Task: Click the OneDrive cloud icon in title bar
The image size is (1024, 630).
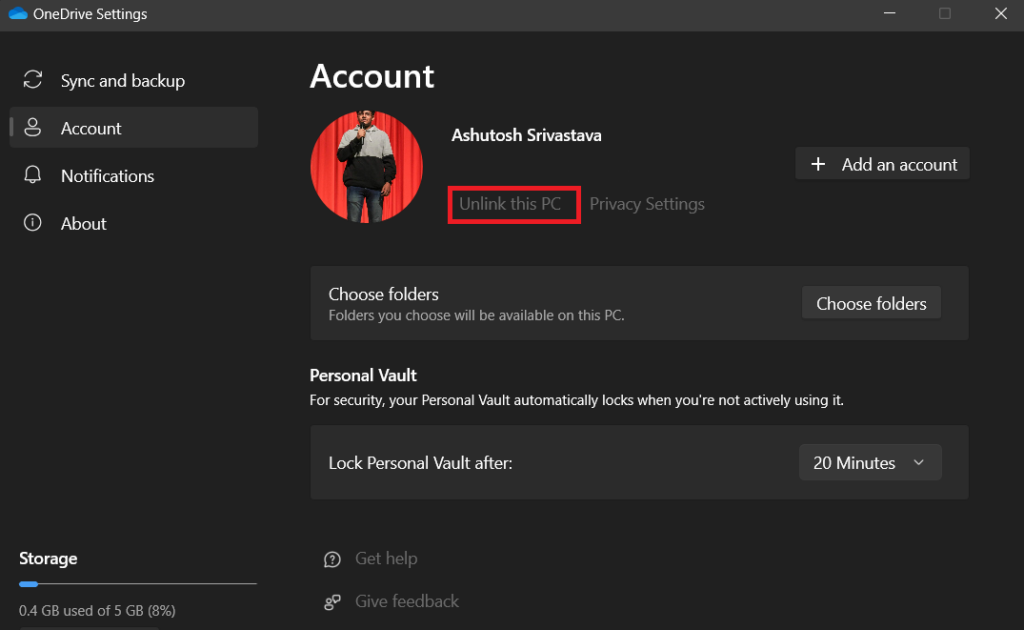Action: point(16,13)
